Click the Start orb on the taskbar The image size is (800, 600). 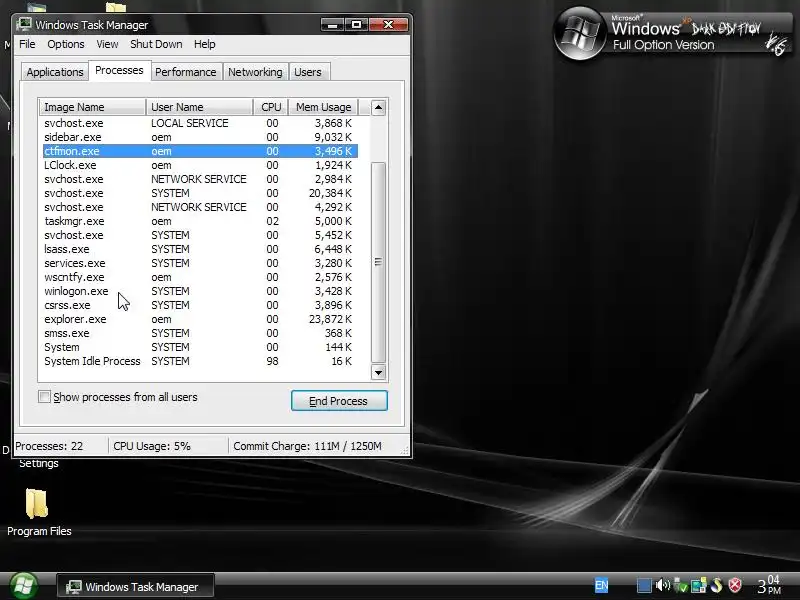click(x=23, y=585)
